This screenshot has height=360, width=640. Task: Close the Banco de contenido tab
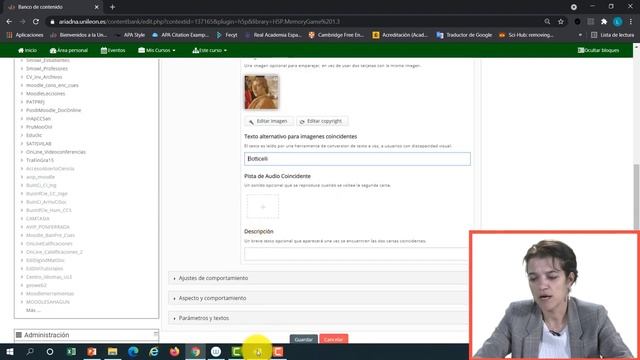click(97, 7)
